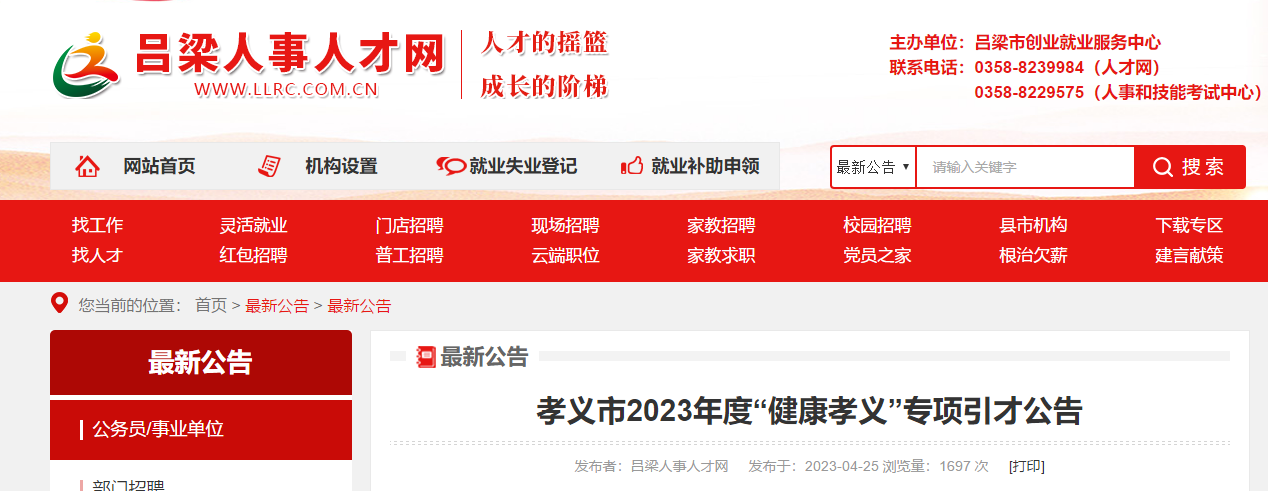Viewport: 1268px width, 491px height.
Task: Click the 首页 breadcrumb link
Action: click(211, 305)
